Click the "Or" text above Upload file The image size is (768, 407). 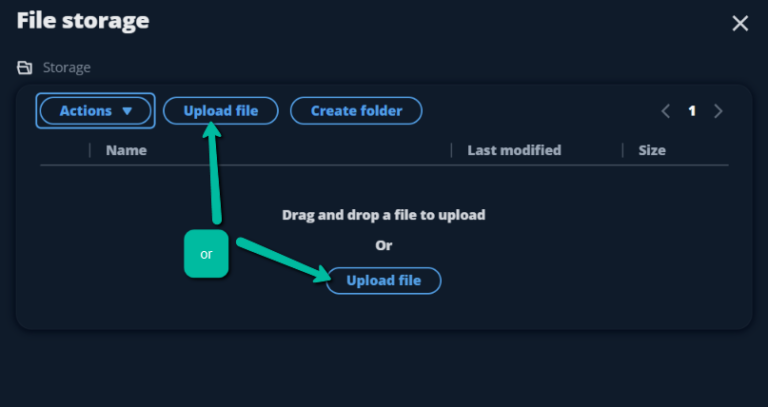[384, 245]
